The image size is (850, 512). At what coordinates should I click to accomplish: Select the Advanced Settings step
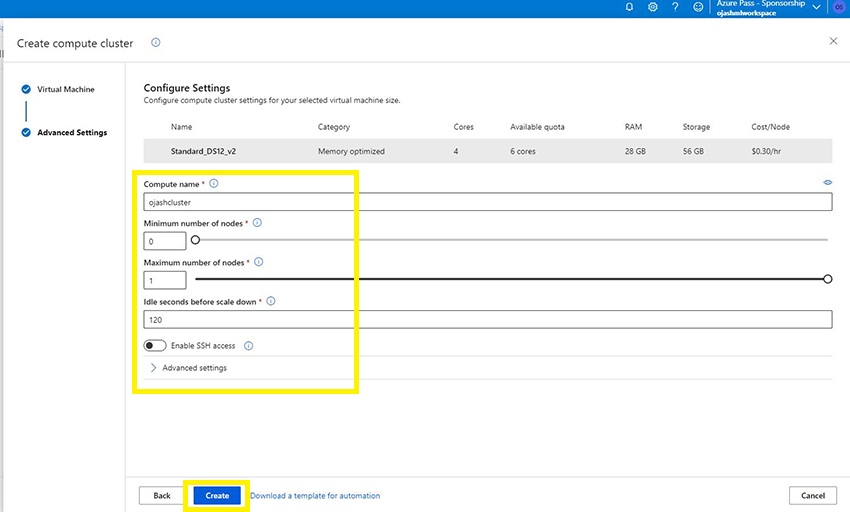coord(72,132)
